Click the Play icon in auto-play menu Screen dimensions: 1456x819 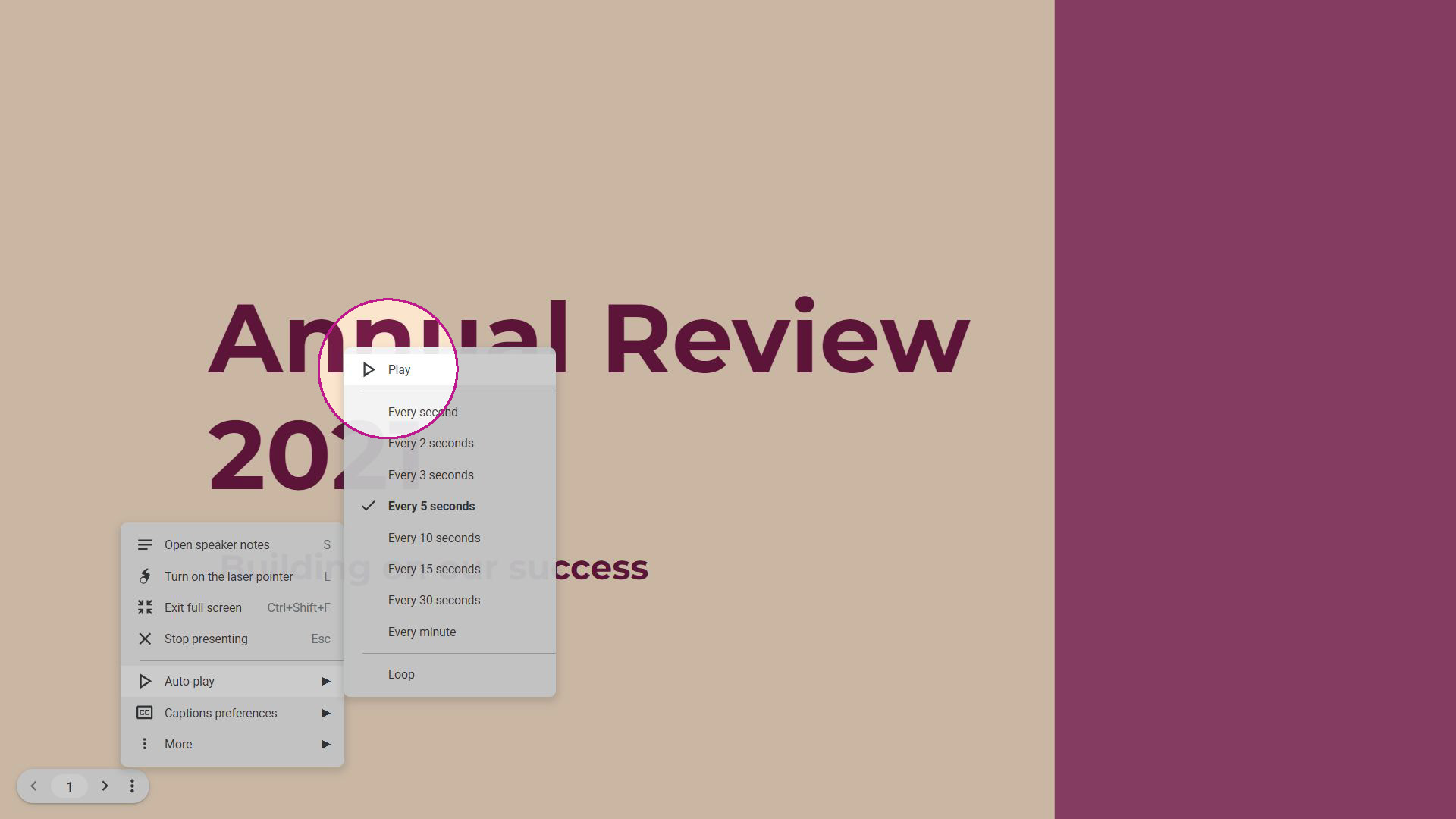[x=369, y=369]
